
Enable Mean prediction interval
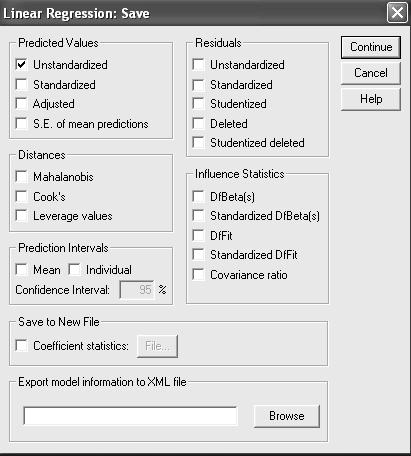pyautogui.click(x=21, y=269)
